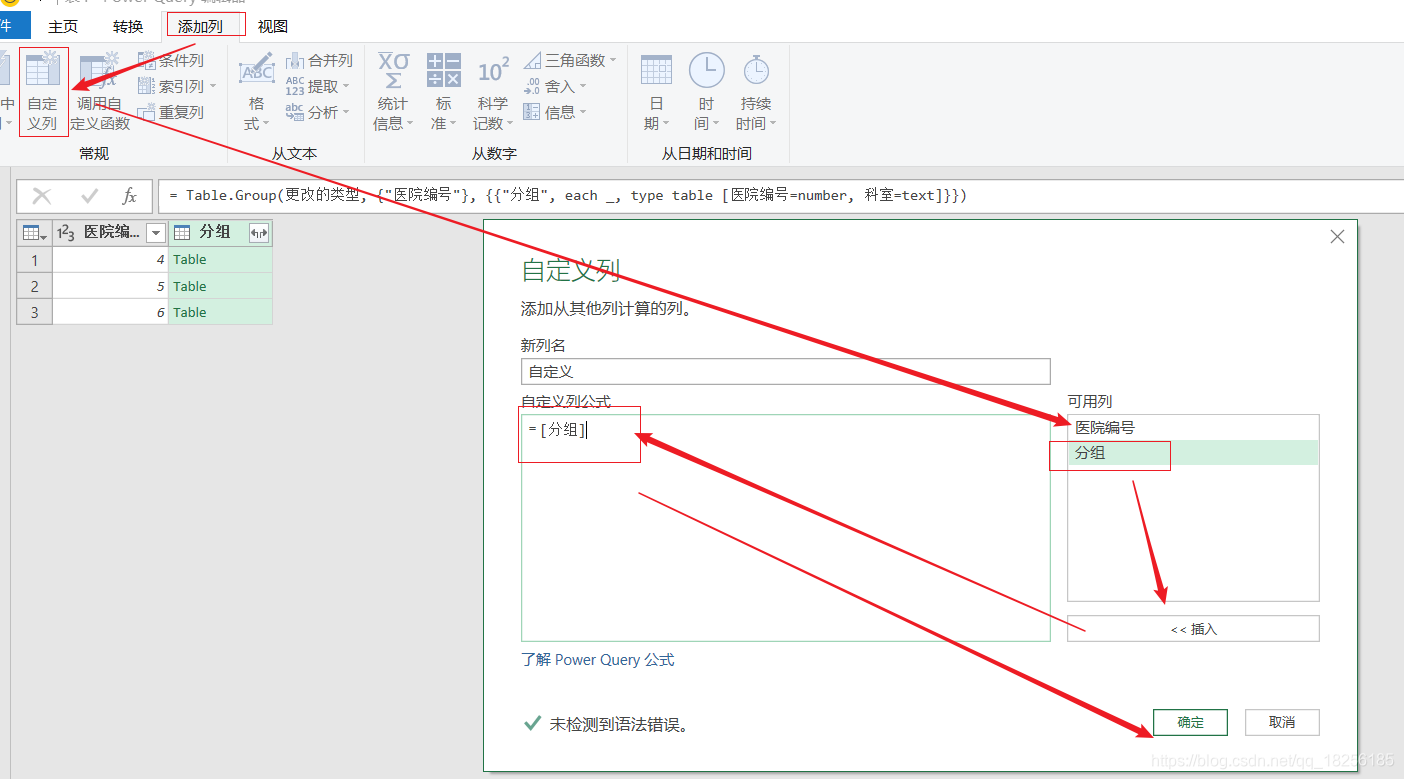Switch to the Transform (转换) tab
1404x779 pixels.
[128, 26]
